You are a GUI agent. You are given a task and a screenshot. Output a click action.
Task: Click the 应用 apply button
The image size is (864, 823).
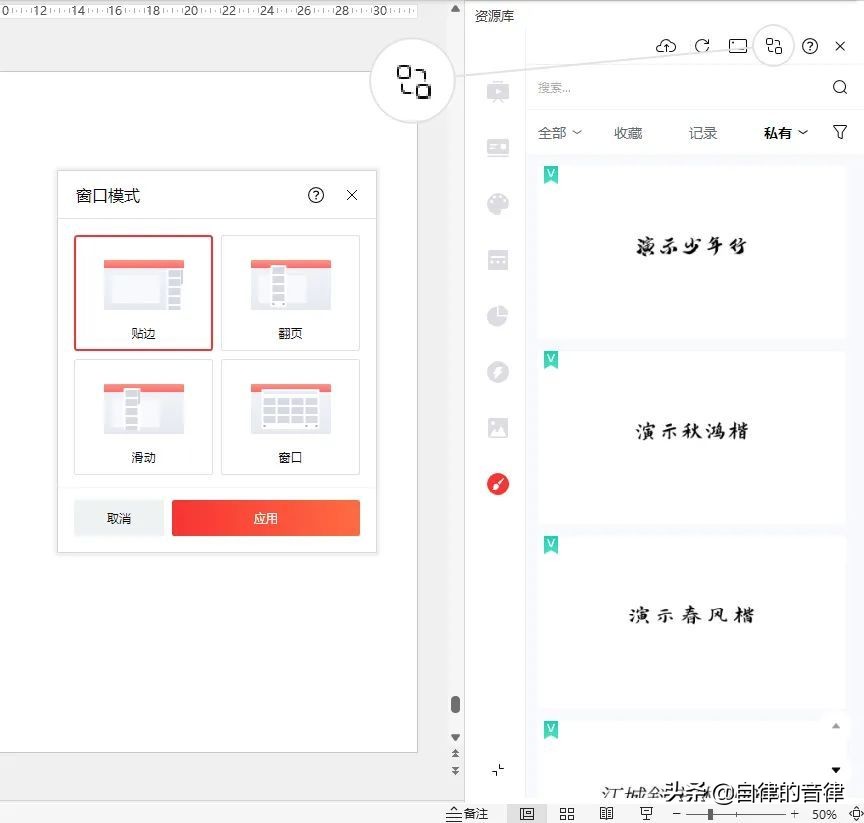[x=265, y=518]
